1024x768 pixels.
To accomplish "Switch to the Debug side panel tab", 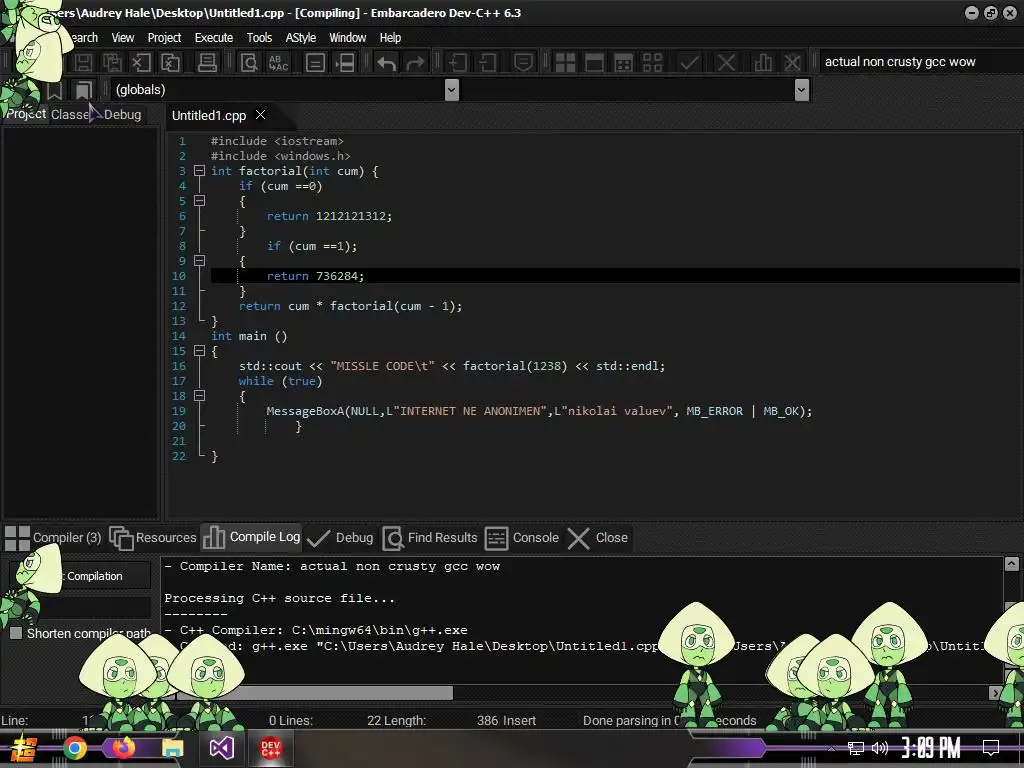I will coord(122,114).
